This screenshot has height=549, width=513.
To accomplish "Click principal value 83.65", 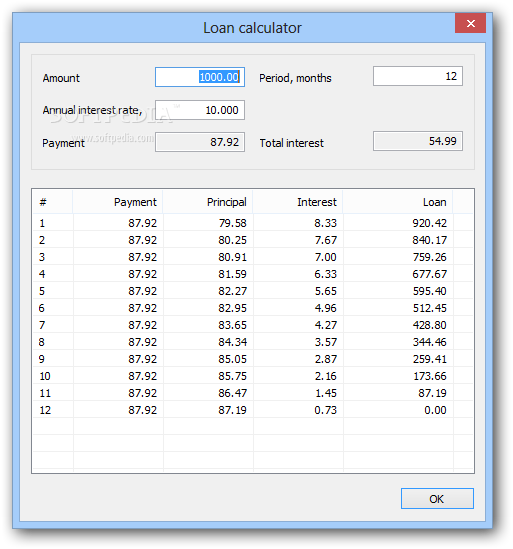I will pyautogui.click(x=233, y=325).
